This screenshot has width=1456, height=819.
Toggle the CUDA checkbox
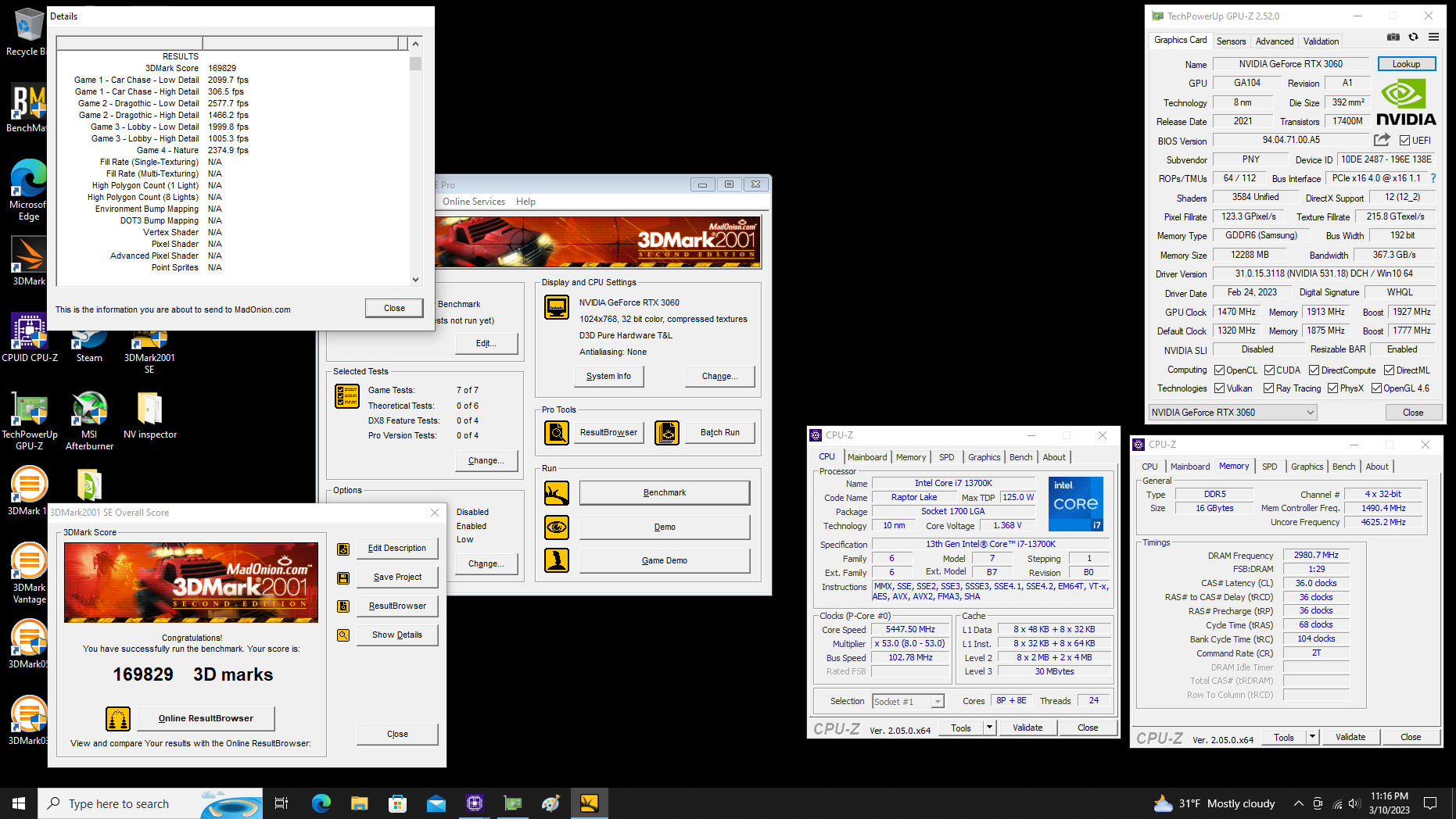(1270, 370)
